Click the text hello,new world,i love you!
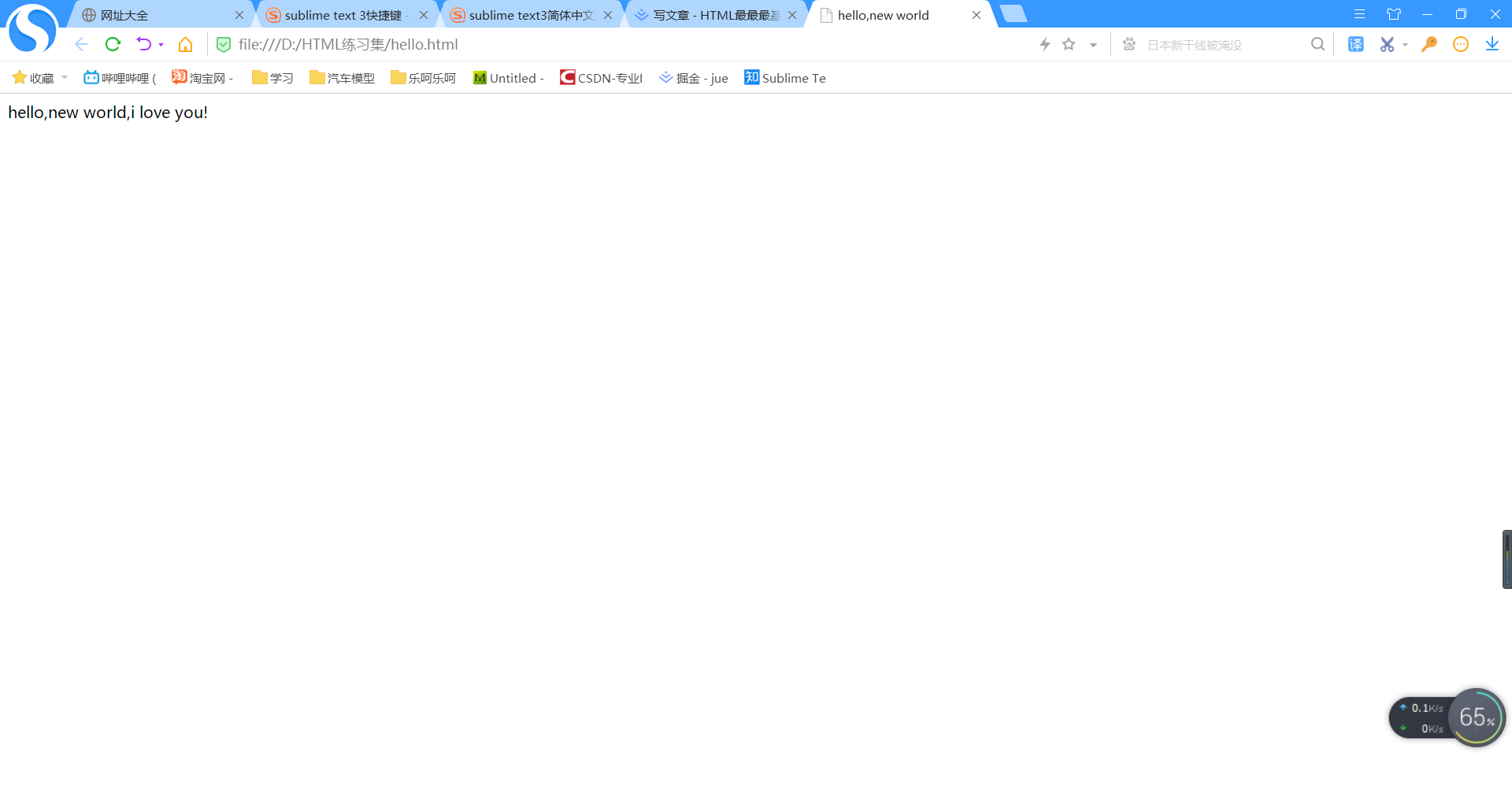This screenshot has width=1512, height=811. [x=108, y=113]
